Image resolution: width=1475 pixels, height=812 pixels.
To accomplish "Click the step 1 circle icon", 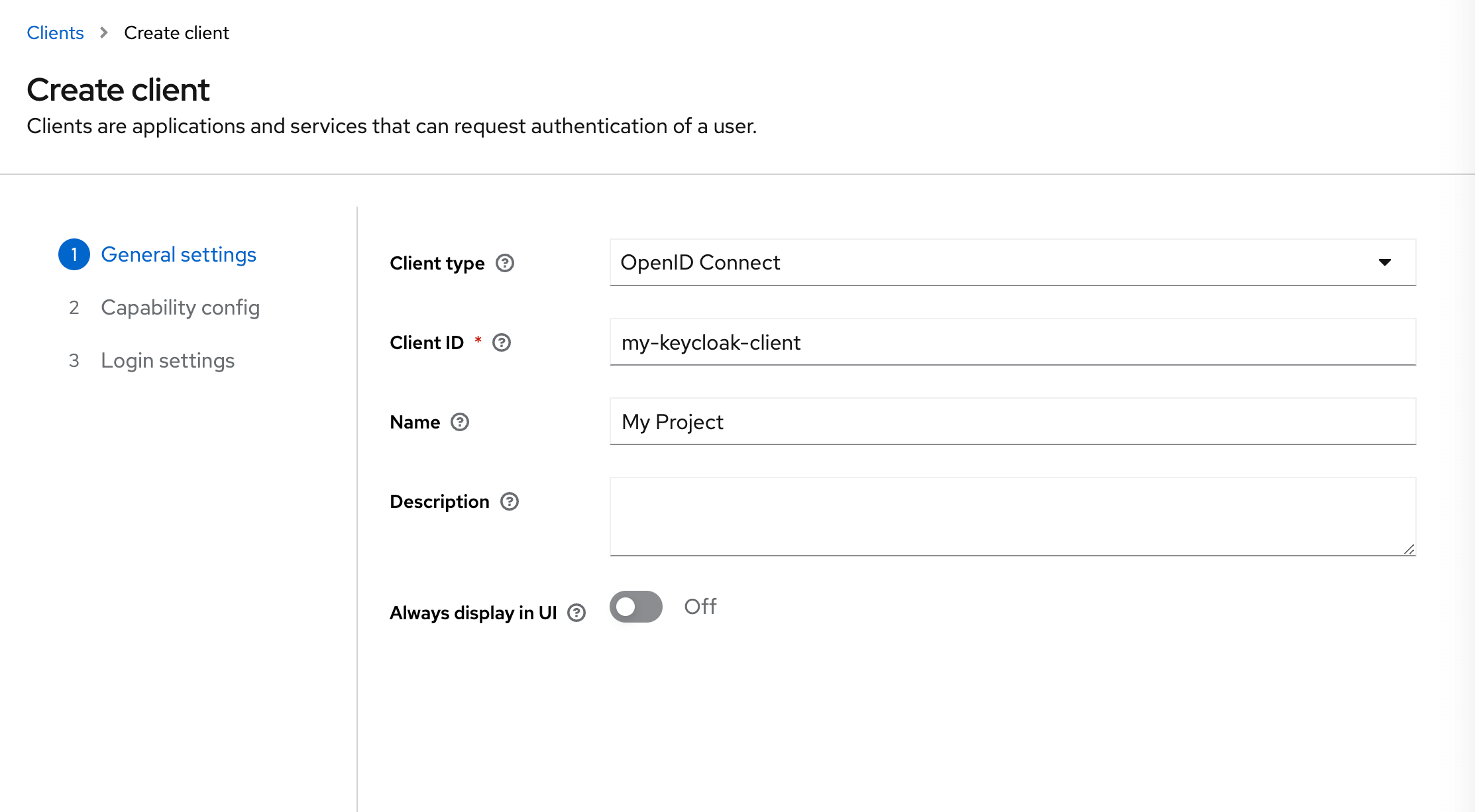I will [x=74, y=254].
